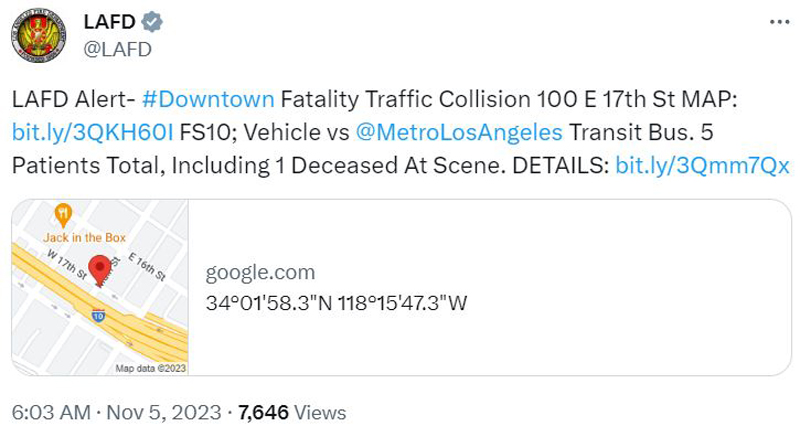Image resolution: width=800 pixels, height=426 pixels.
Task: Open the three-dot more options menu
Action: (x=779, y=22)
